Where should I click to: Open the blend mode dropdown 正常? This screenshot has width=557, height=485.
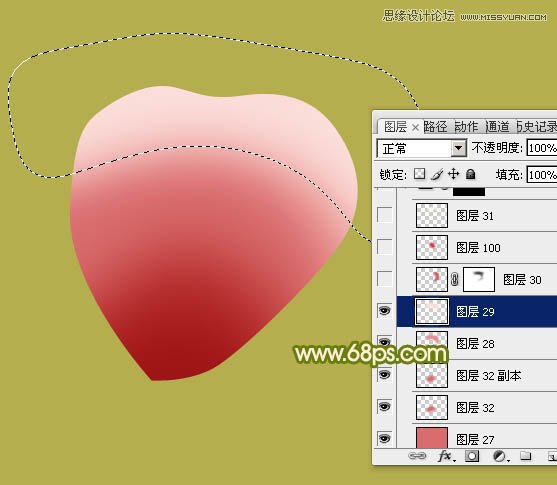[x=421, y=148]
